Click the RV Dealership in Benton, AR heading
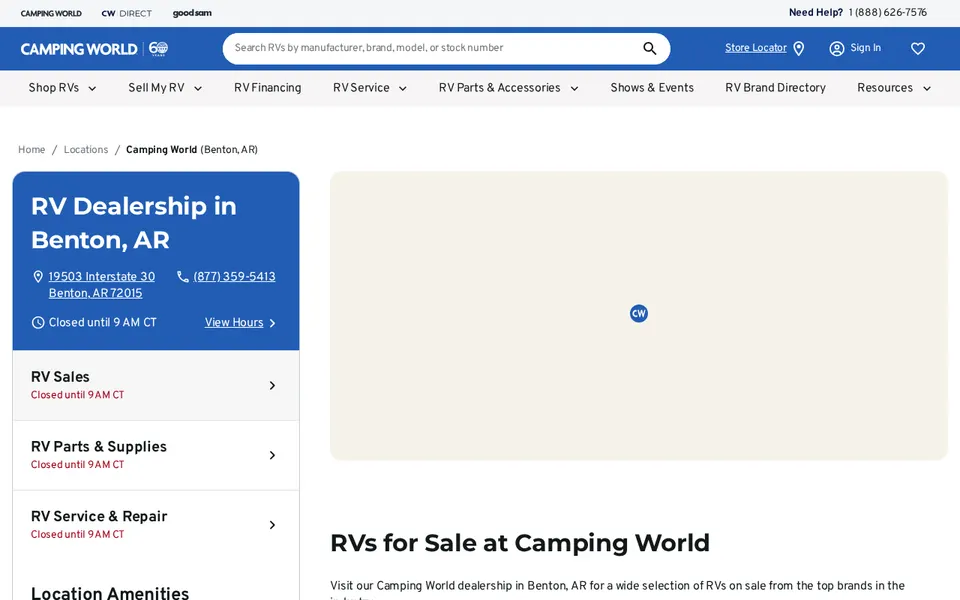The height and width of the screenshot is (600, 960). coord(133,223)
